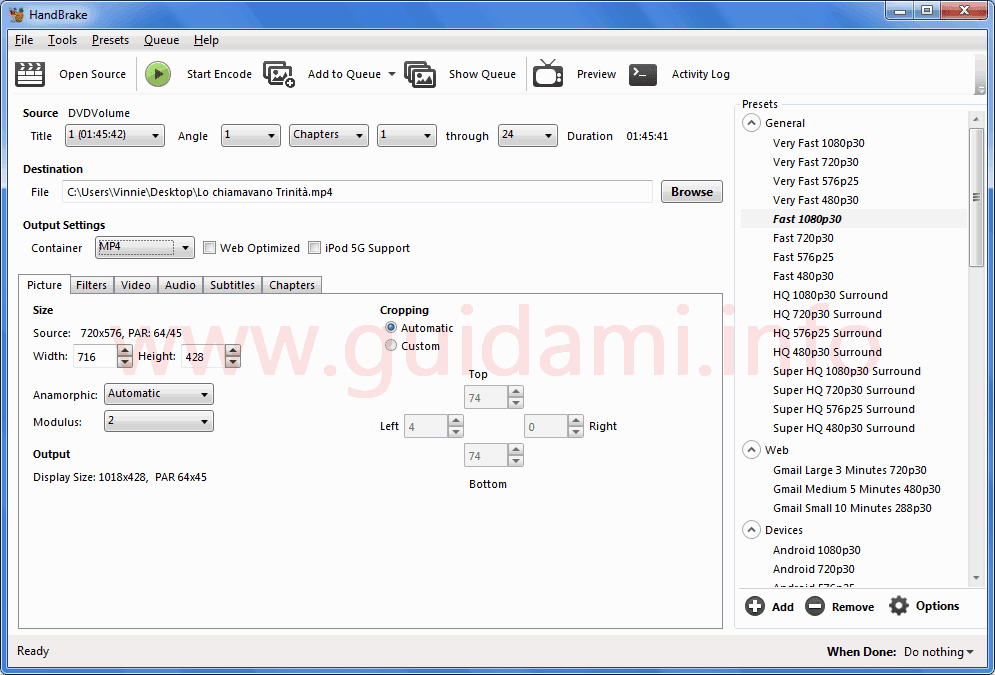
Task: Click the Add to Queue icon
Action: point(279,73)
